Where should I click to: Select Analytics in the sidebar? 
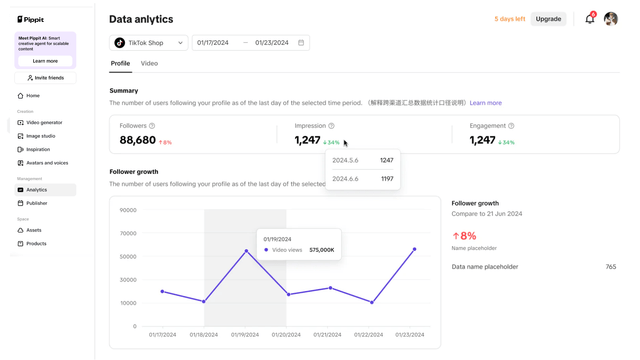click(45, 190)
